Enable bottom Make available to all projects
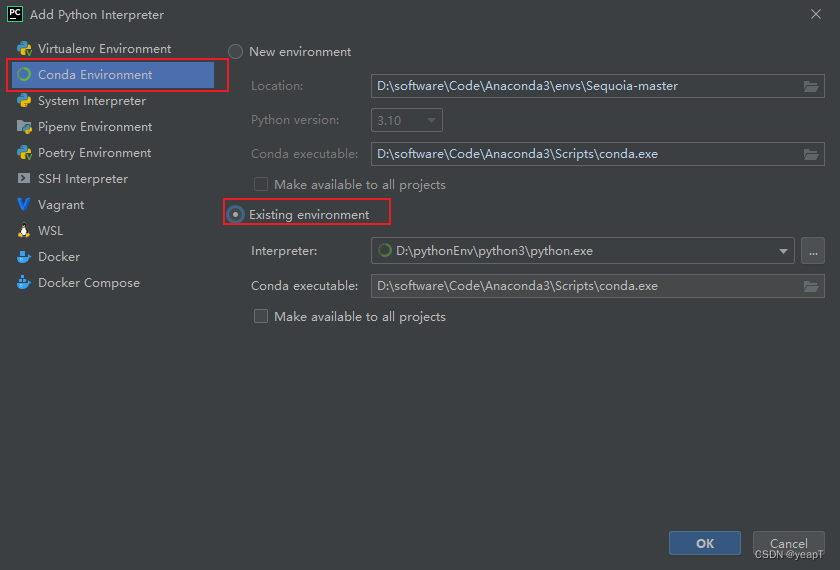This screenshot has height=570, width=840. point(261,317)
